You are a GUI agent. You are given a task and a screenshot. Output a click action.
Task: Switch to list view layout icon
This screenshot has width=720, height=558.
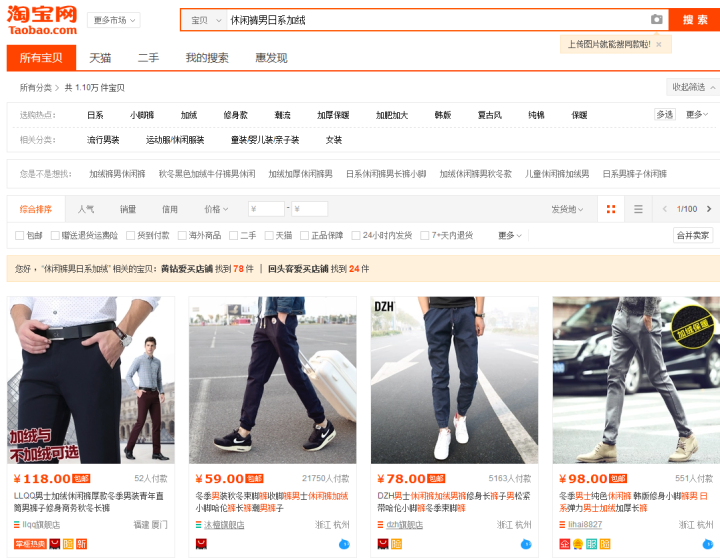click(x=638, y=209)
